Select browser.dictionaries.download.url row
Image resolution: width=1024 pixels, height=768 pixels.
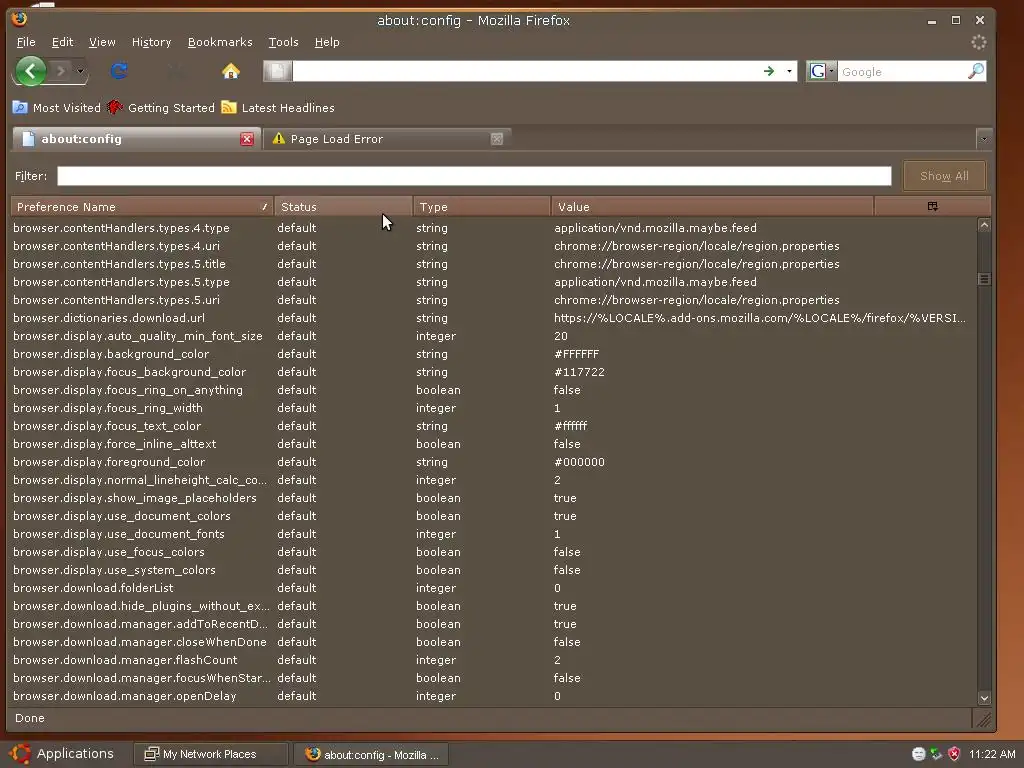493,318
